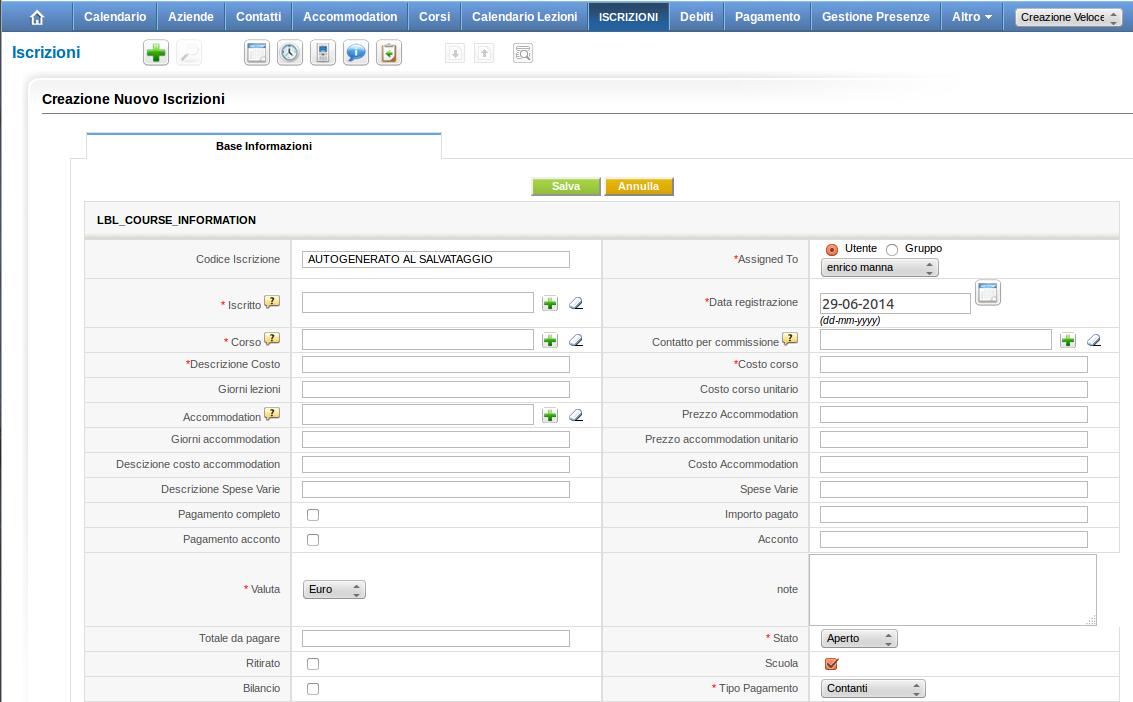
Task: Go to the Corsi menu tab
Action: coord(434,17)
